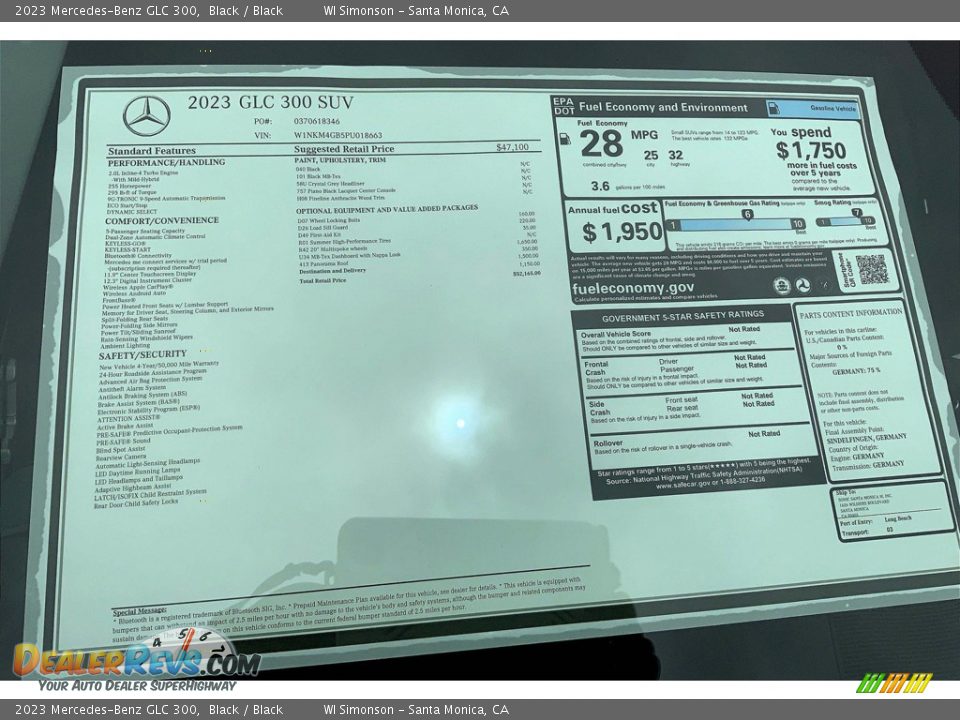This screenshot has width=960, height=720.
Task: Click the DYNAMIC SELECT feature line
Action: click(132, 212)
